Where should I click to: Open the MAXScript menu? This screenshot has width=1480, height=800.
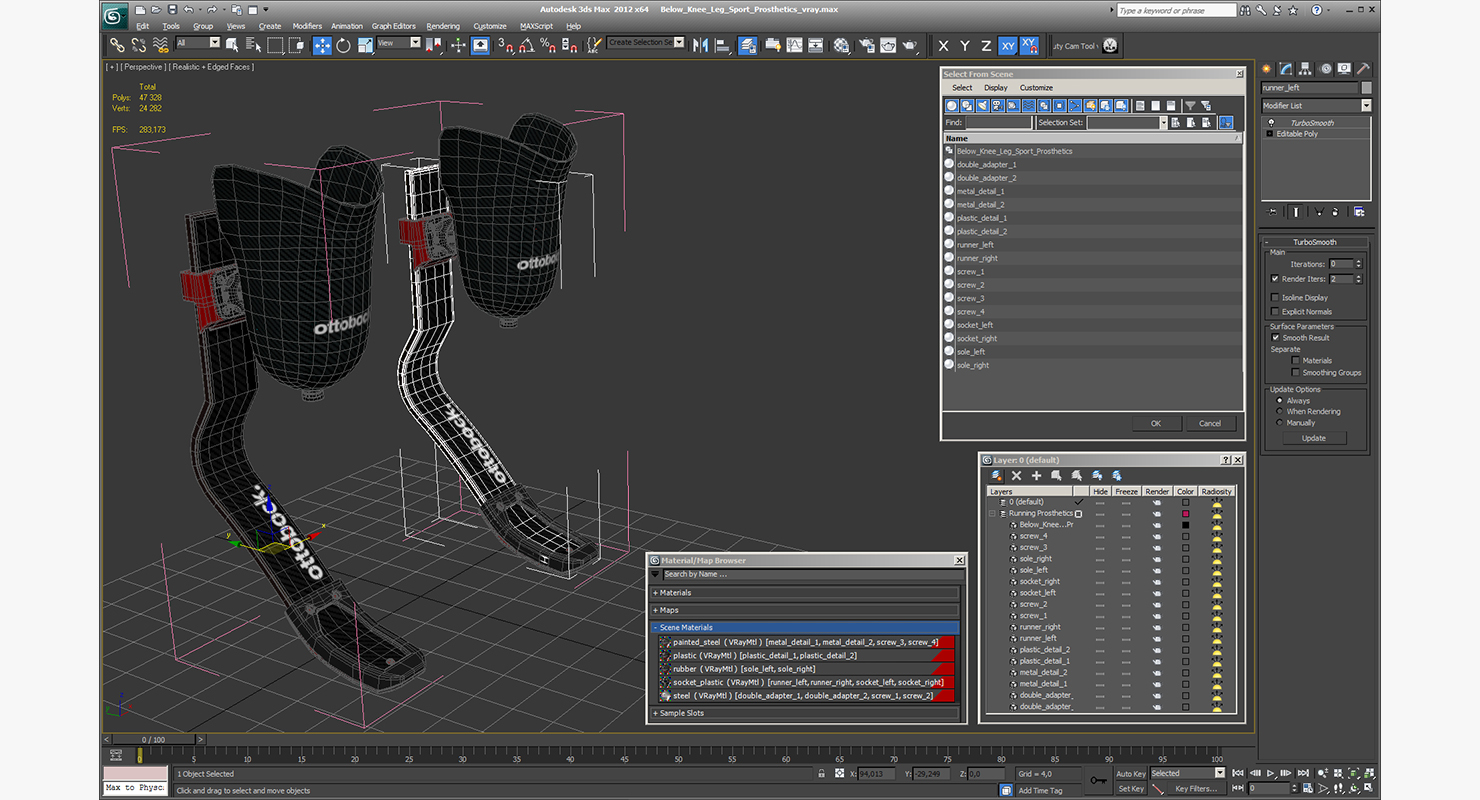pos(536,26)
